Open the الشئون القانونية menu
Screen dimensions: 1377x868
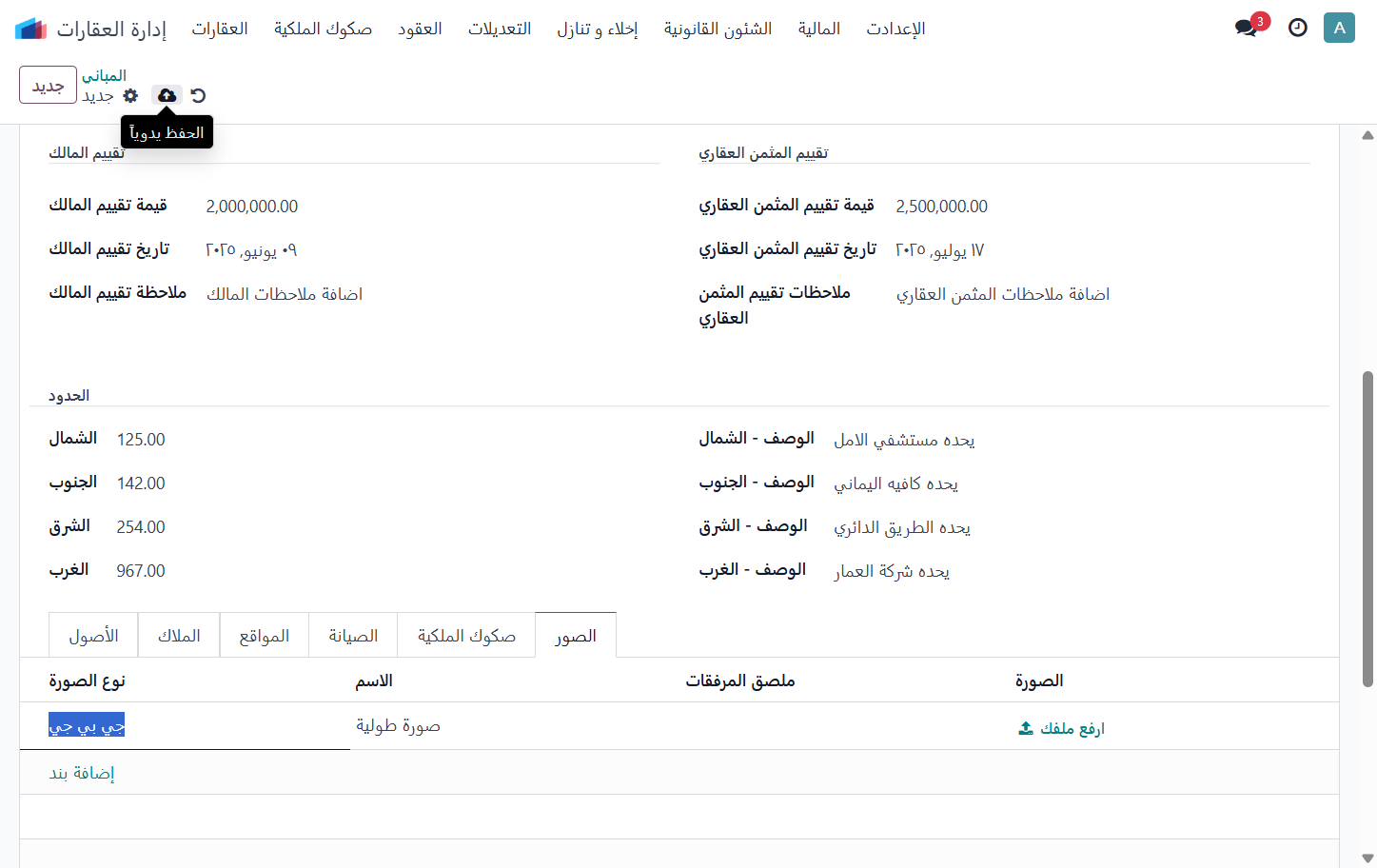(718, 29)
